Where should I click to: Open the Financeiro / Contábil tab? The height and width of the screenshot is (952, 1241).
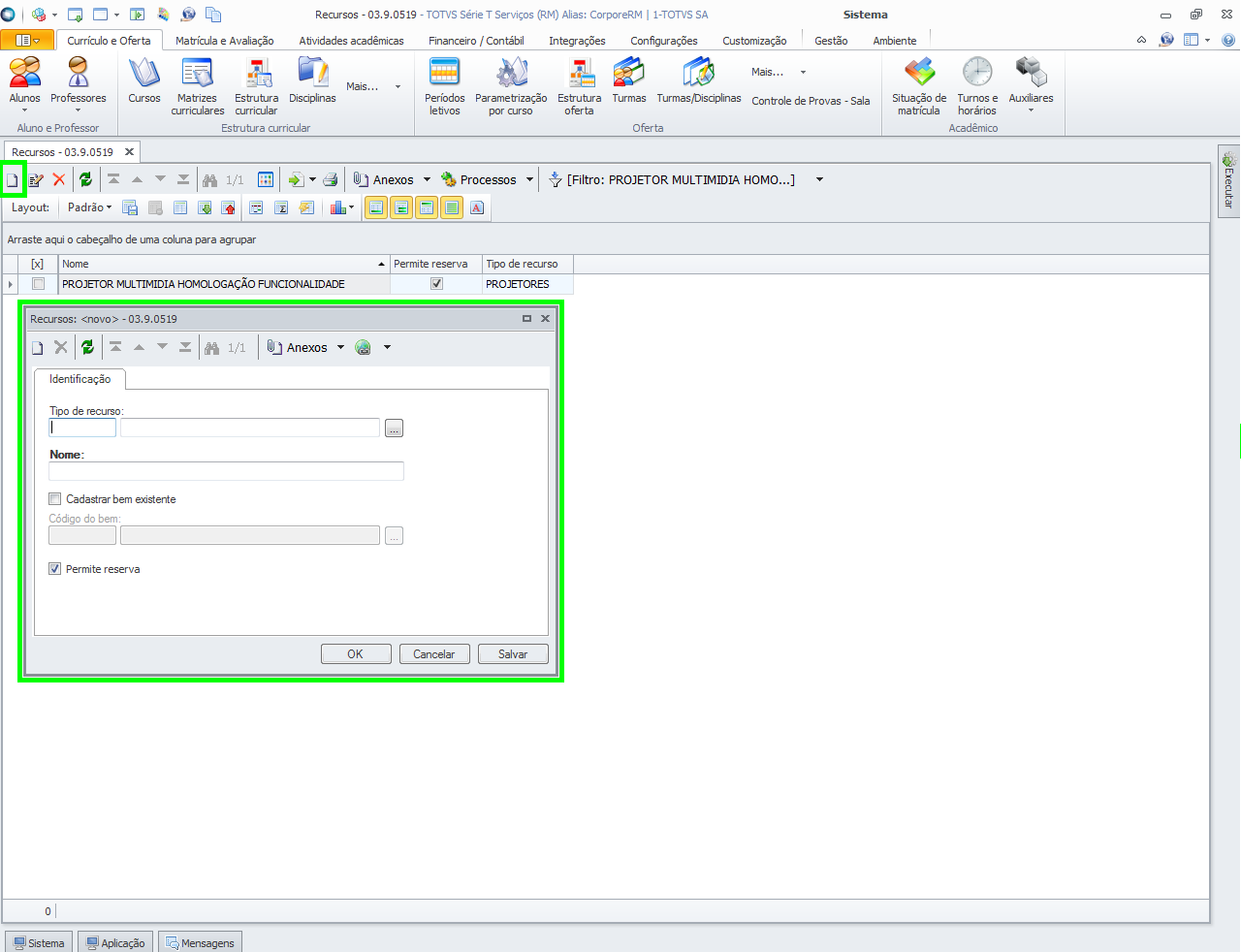(x=476, y=41)
